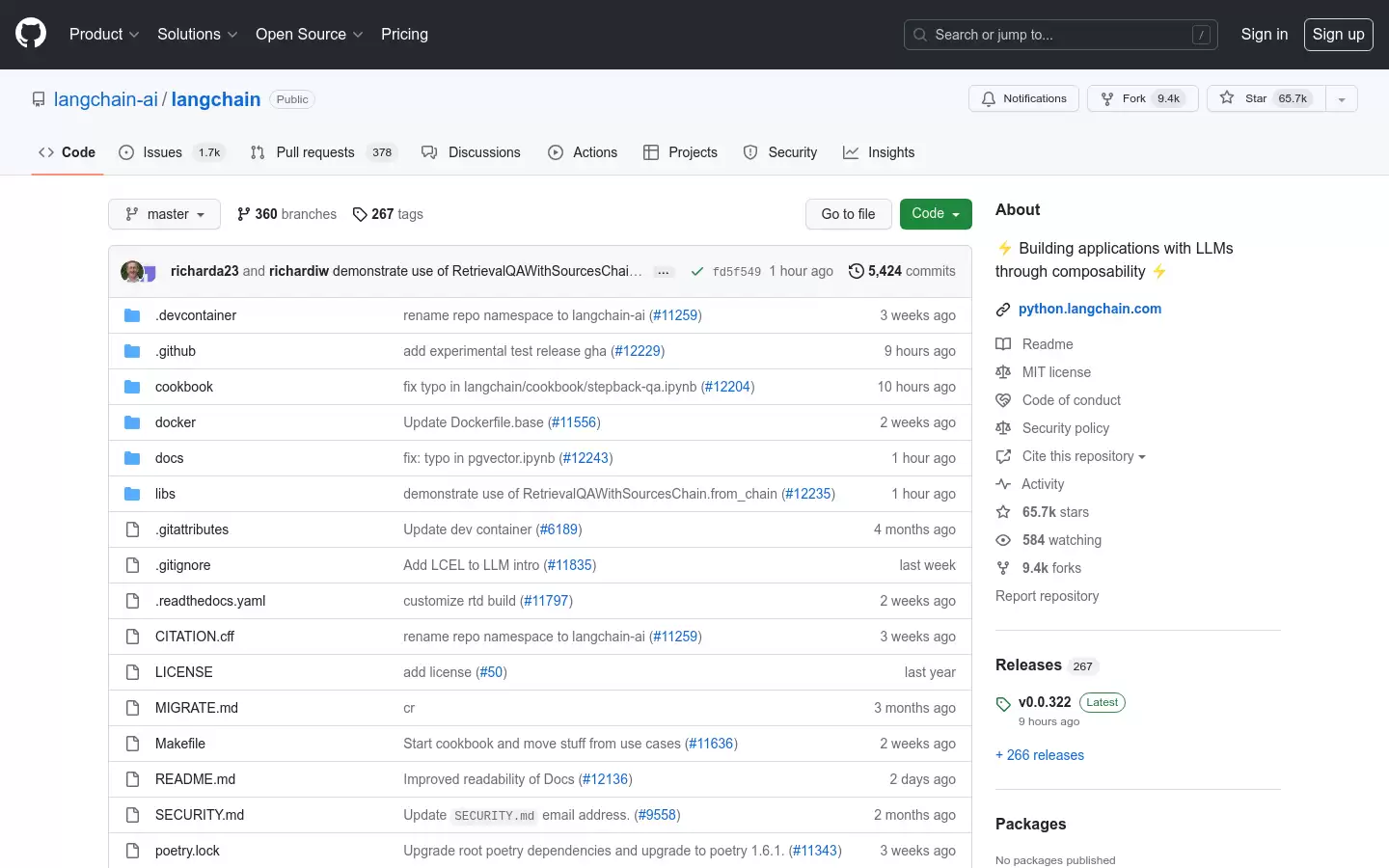Click the Activity pulse icon
This screenshot has height=868, width=1389.
[1003, 484]
